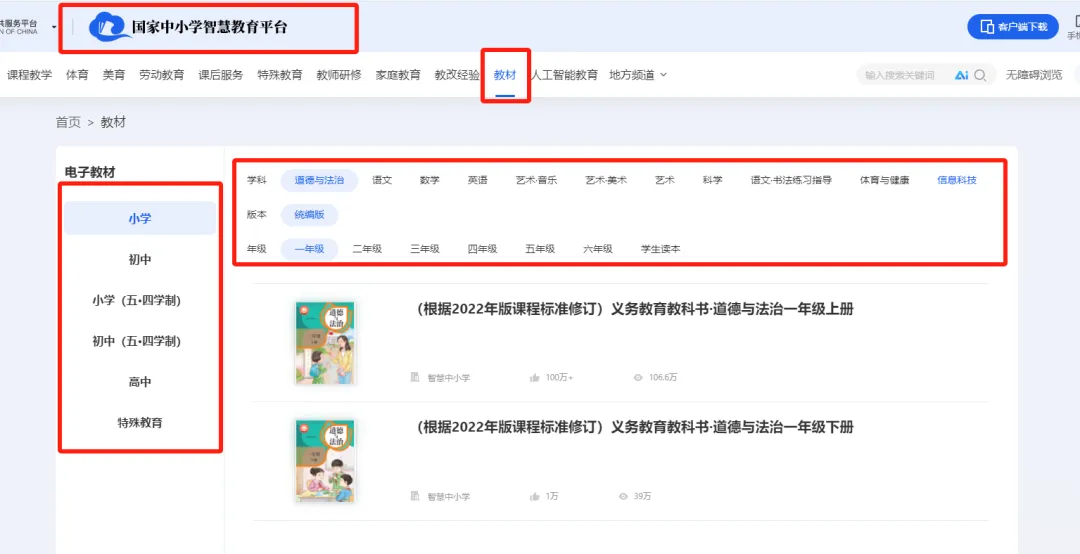Open the 体育 nav tab

77,75
